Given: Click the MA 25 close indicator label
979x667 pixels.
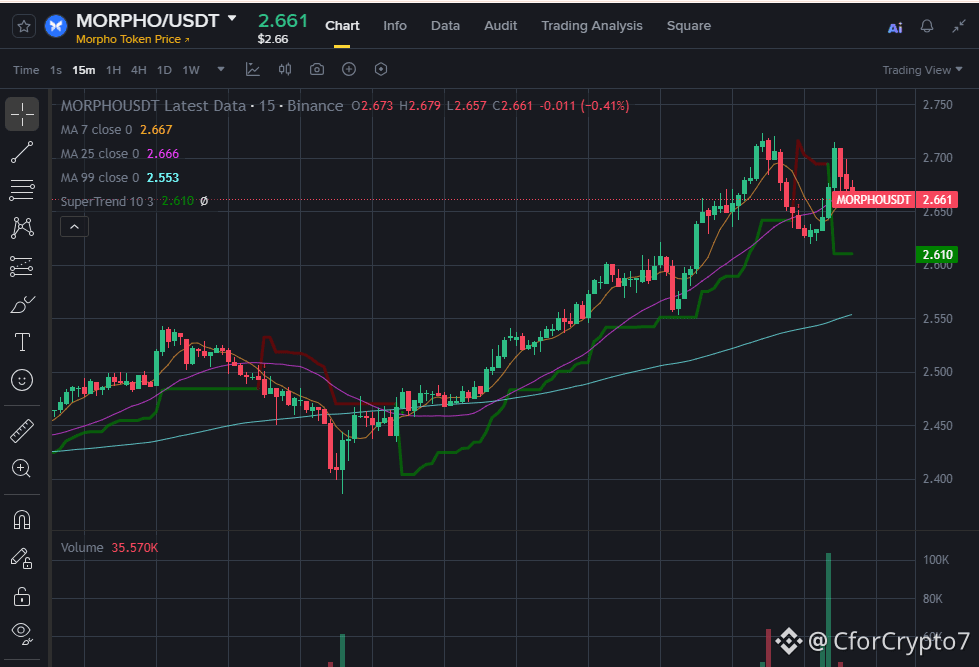Looking at the screenshot, I should tap(100, 154).
